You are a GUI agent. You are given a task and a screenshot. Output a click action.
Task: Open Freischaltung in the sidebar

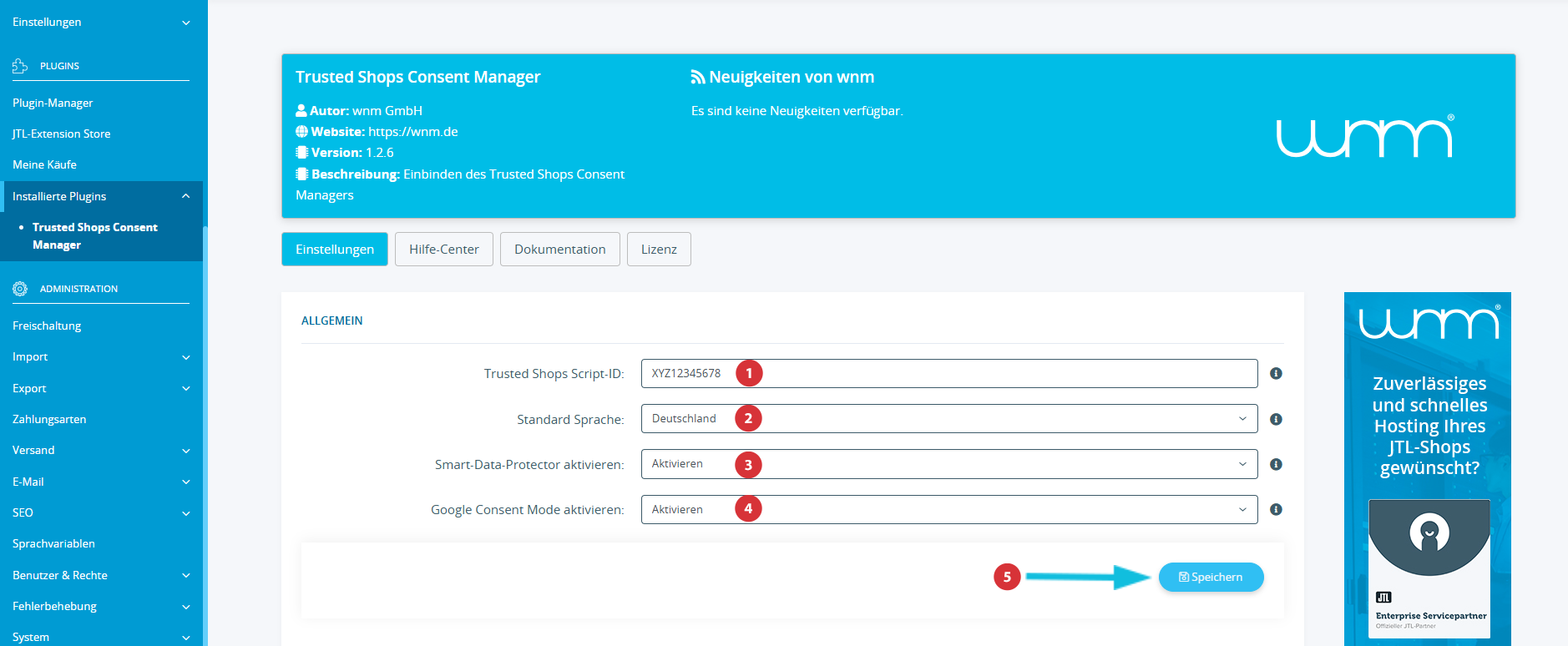tap(47, 326)
